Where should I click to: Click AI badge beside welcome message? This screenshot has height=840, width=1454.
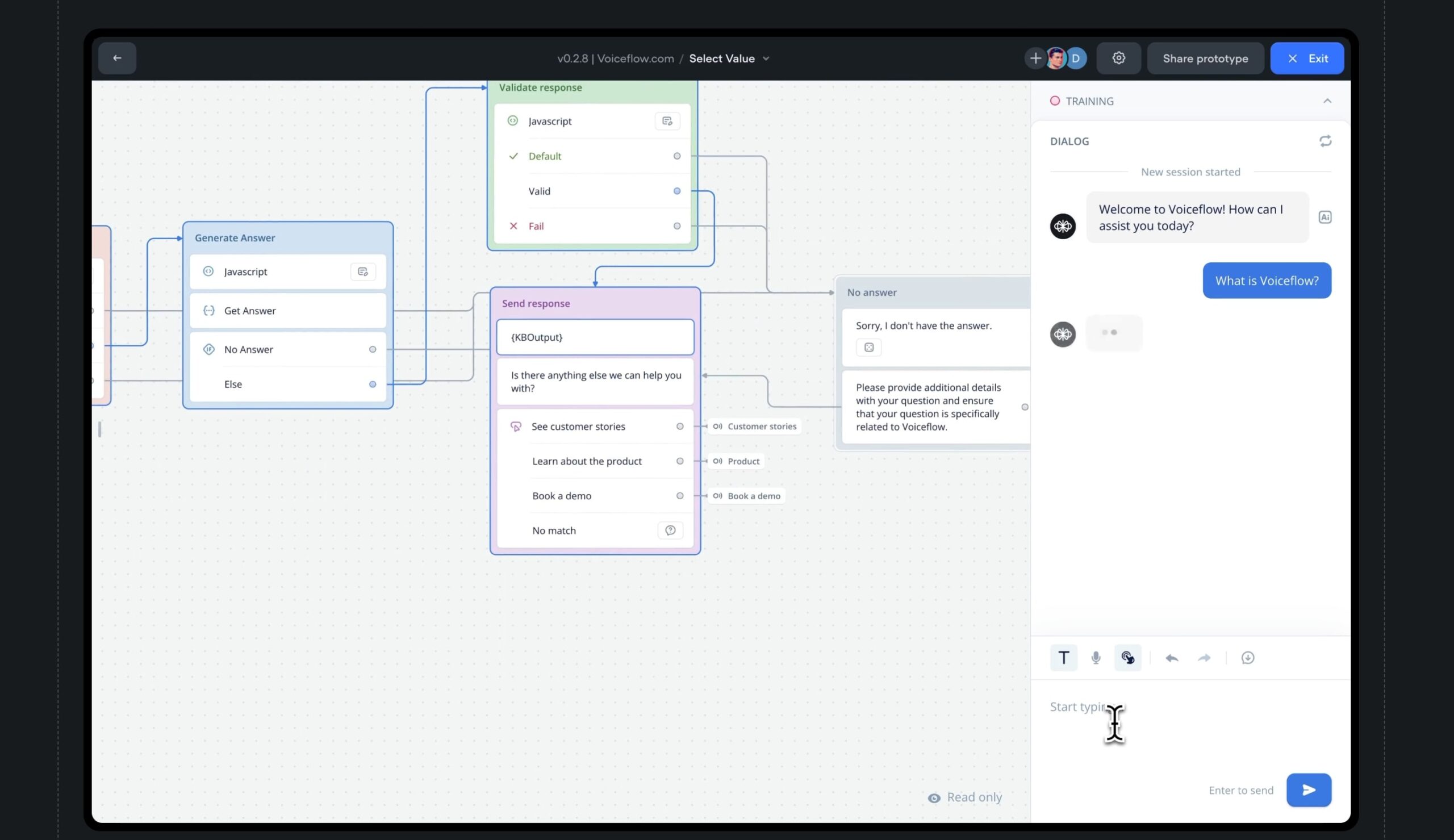tap(1325, 218)
